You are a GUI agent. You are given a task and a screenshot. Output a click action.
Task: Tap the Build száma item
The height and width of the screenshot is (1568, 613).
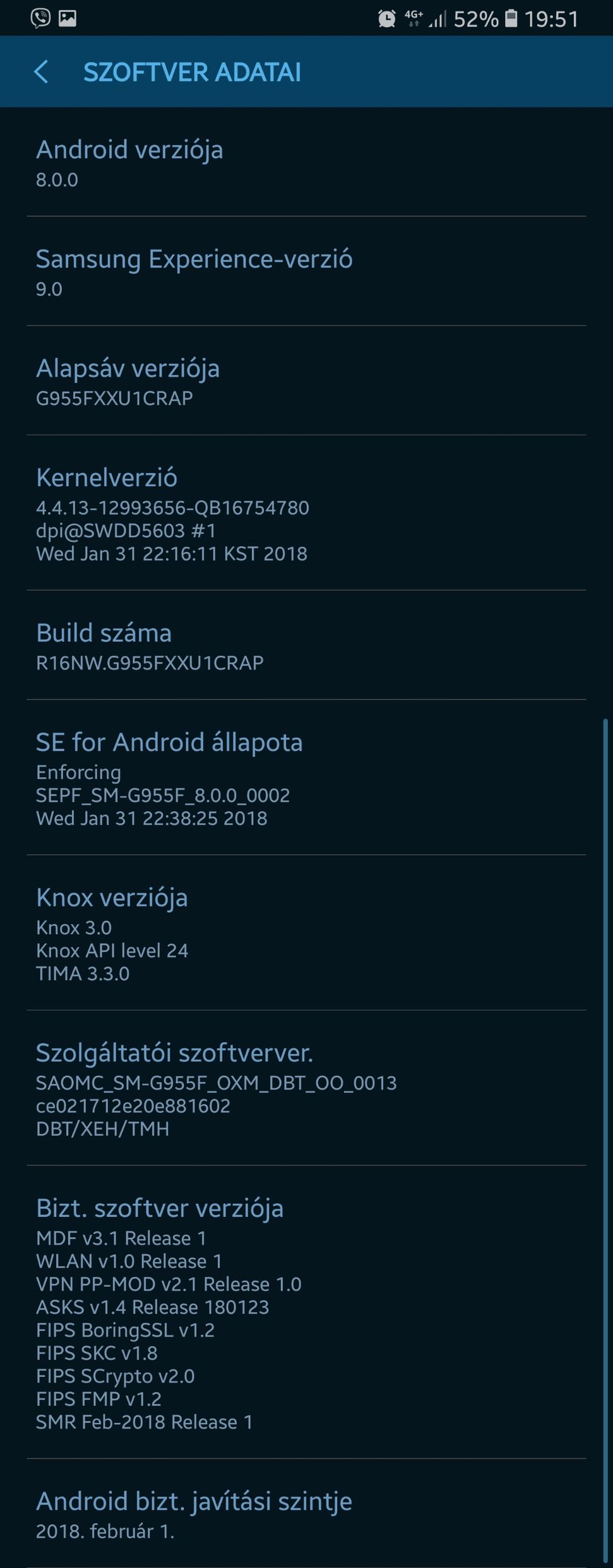(x=306, y=645)
